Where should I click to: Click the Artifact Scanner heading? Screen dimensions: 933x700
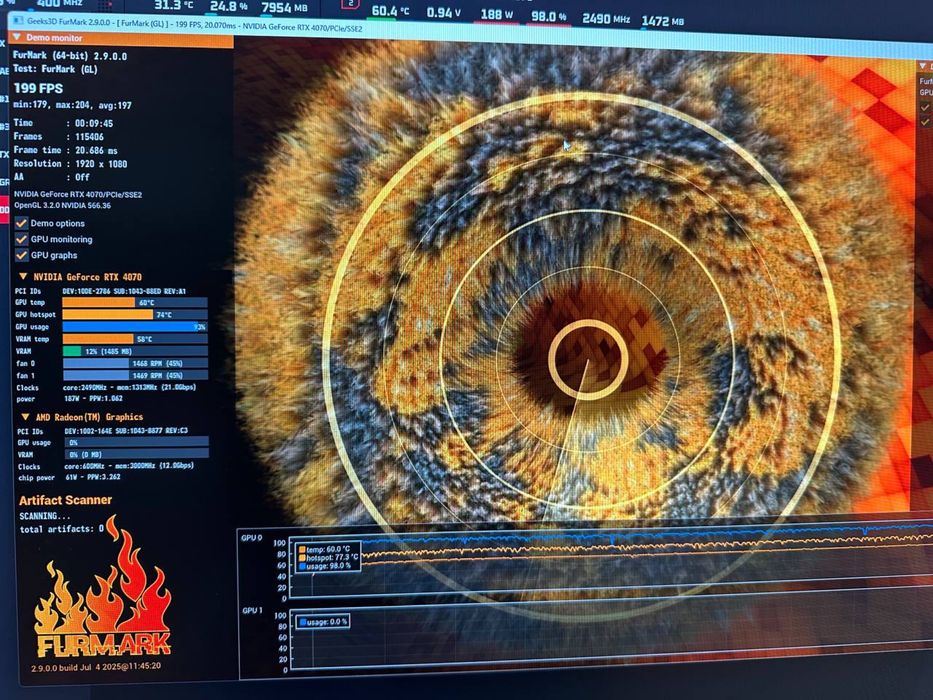(x=65, y=500)
